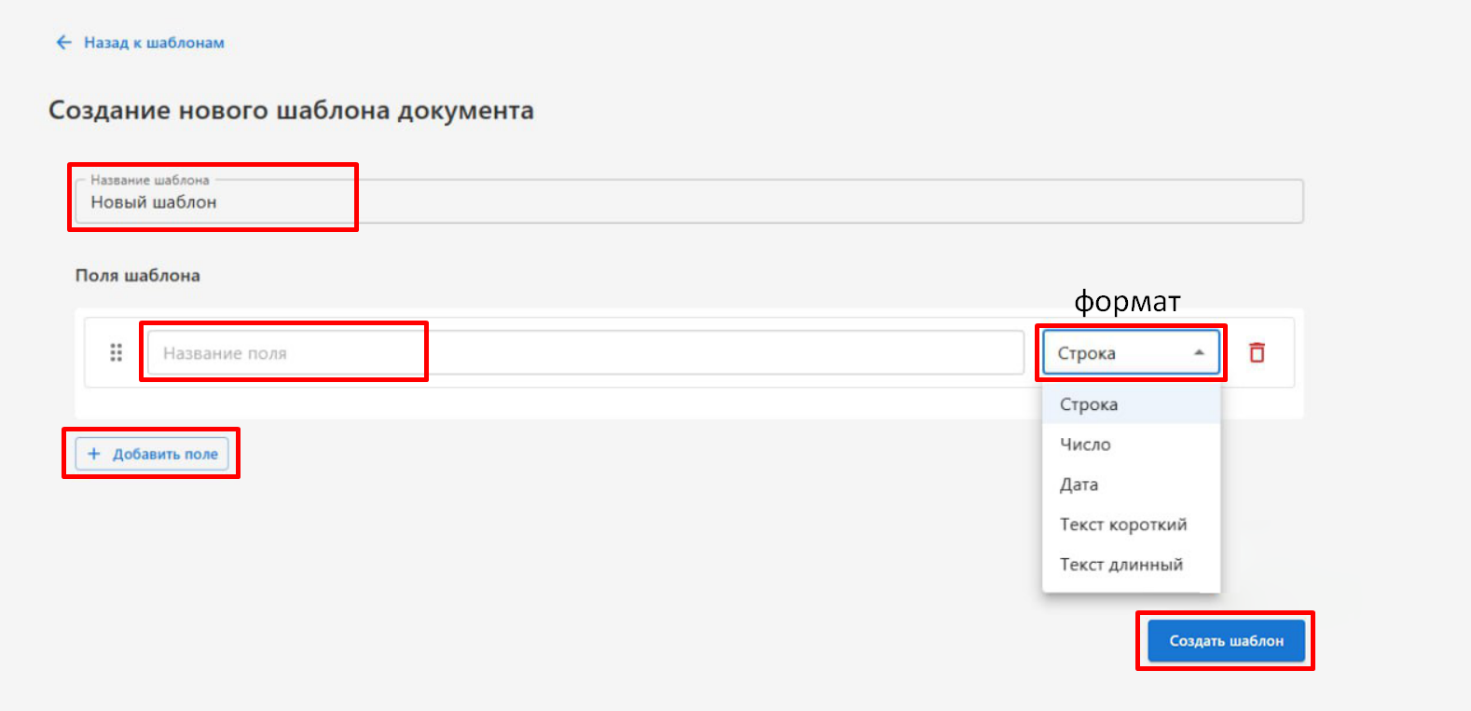The image size is (1471, 711).
Task: Click the "Создать шаблон" button
Action: 1226,641
